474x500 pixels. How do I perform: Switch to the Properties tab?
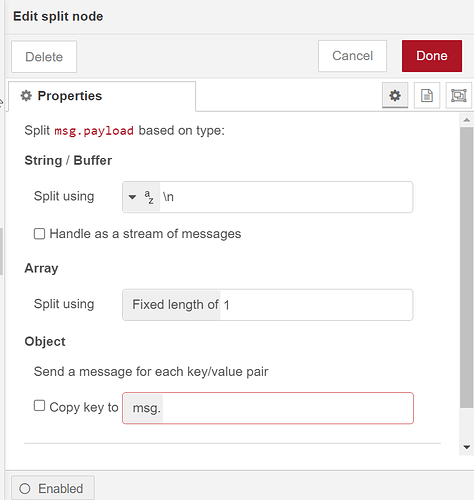coord(102,96)
